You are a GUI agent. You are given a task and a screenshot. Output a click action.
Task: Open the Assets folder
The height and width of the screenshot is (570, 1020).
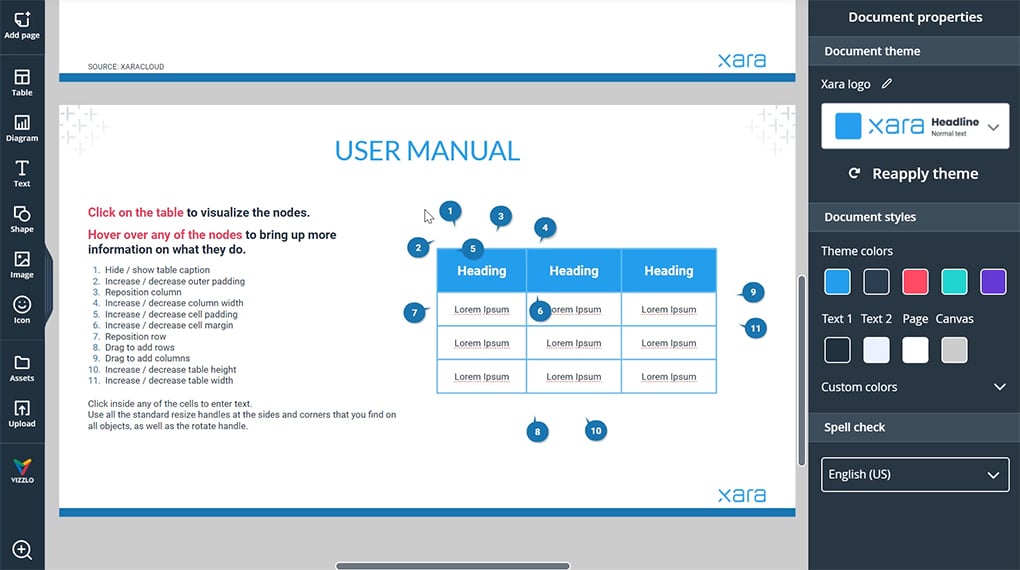coord(22,367)
